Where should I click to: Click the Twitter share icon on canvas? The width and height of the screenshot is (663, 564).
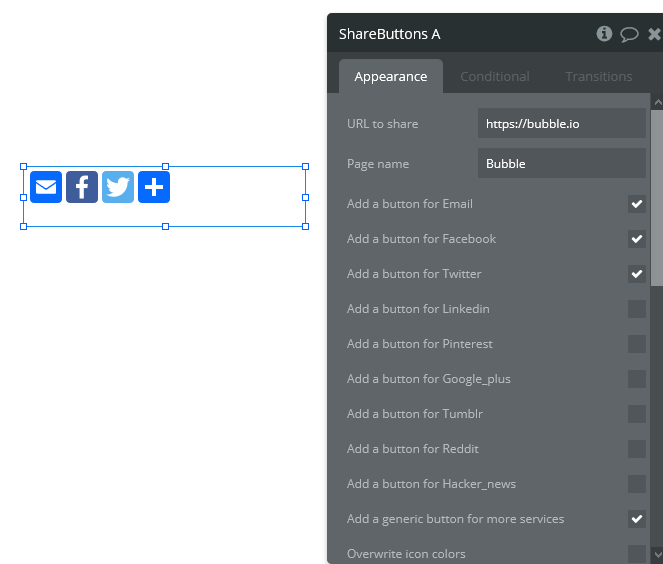pyautogui.click(x=118, y=187)
